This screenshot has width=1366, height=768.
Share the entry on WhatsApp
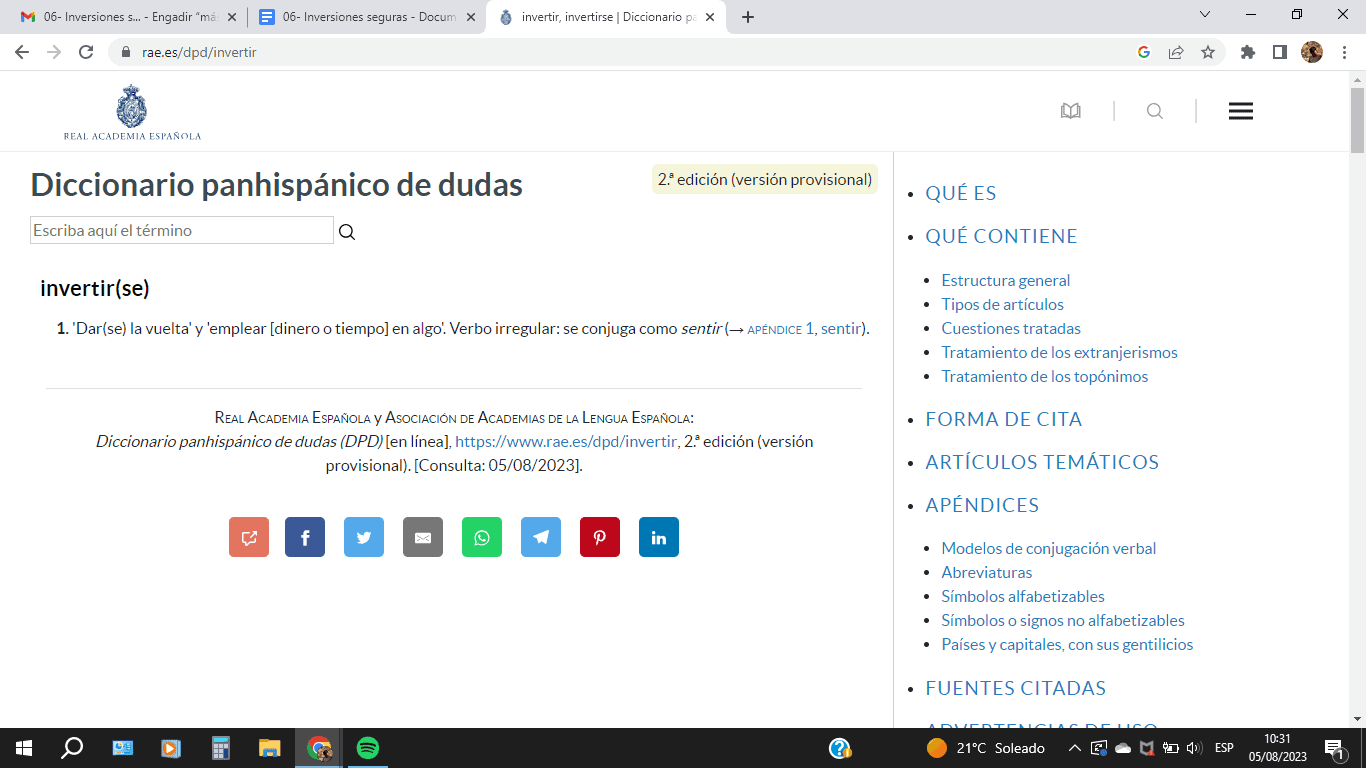[482, 537]
